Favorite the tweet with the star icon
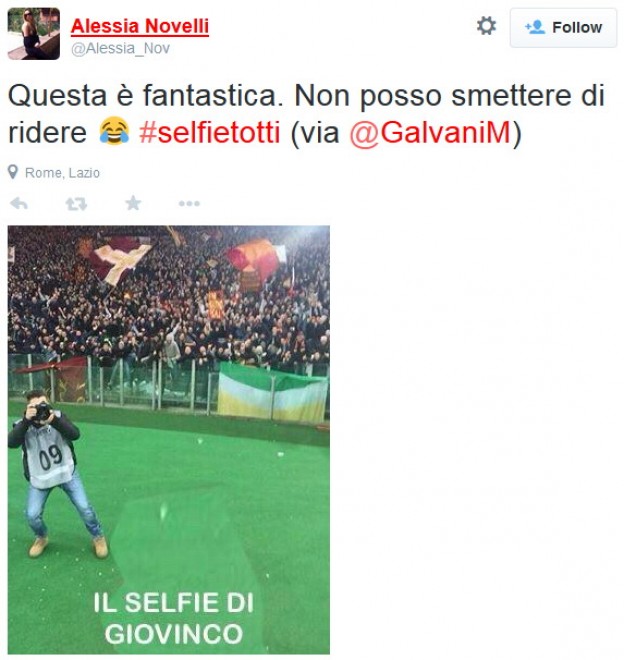624x660 pixels. (x=133, y=203)
